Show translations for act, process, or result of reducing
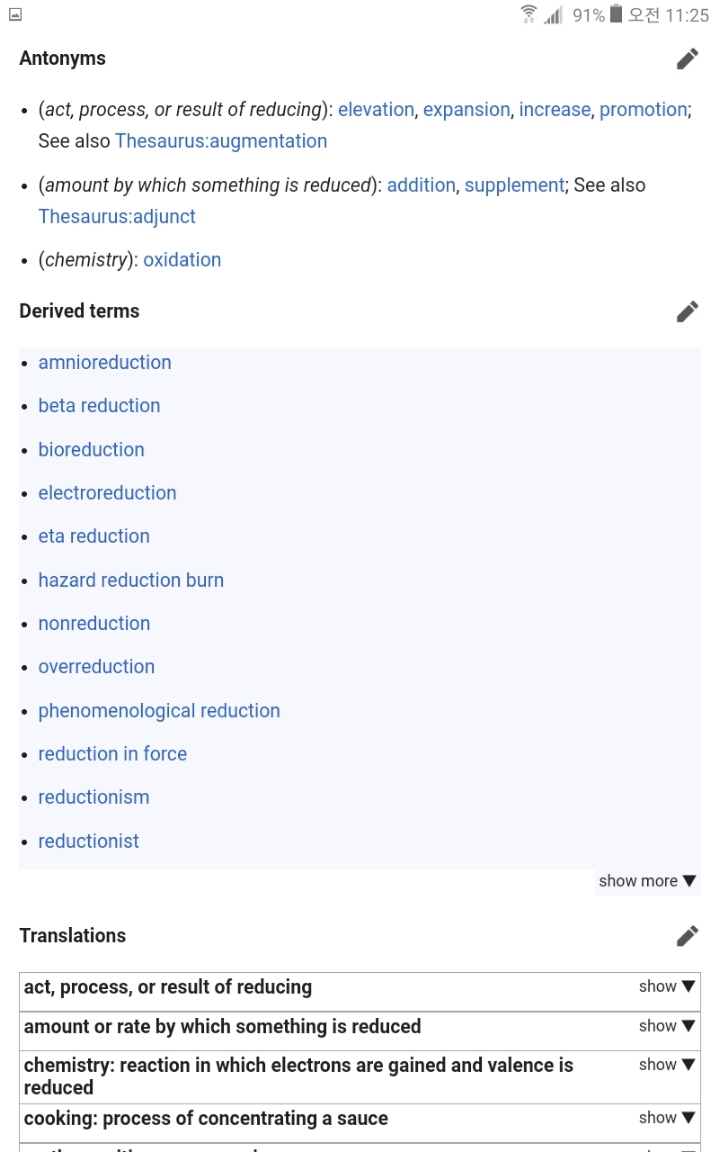This screenshot has width=719, height=1152. point(667,987)
